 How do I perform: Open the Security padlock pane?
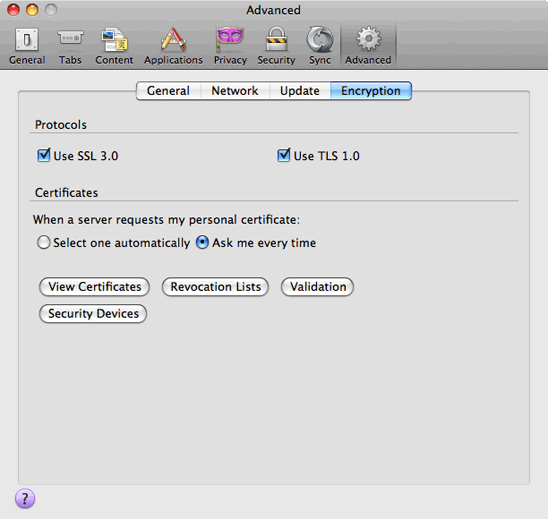coord(276,46)
